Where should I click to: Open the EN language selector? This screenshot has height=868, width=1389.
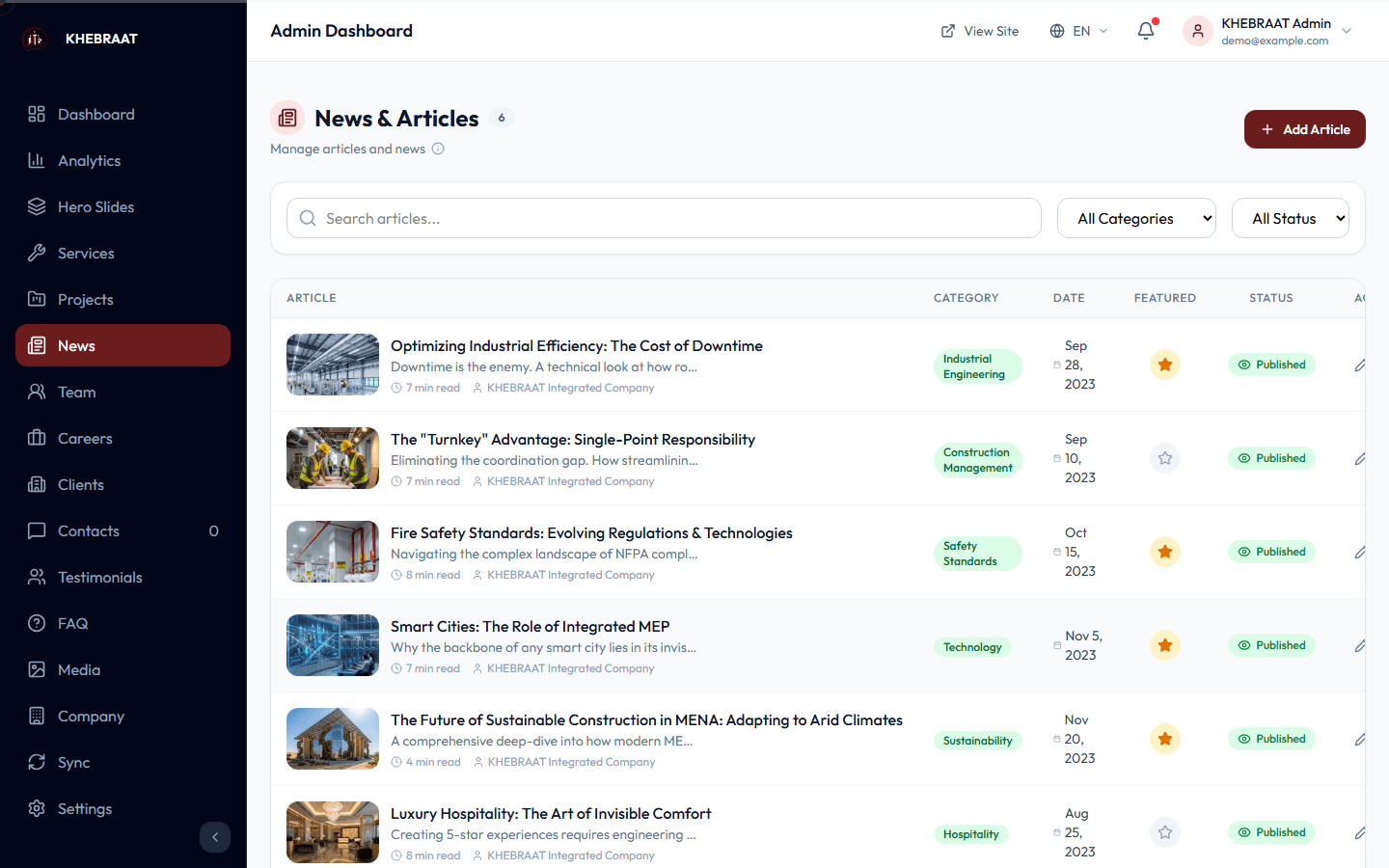click(x=1078, y=31)
